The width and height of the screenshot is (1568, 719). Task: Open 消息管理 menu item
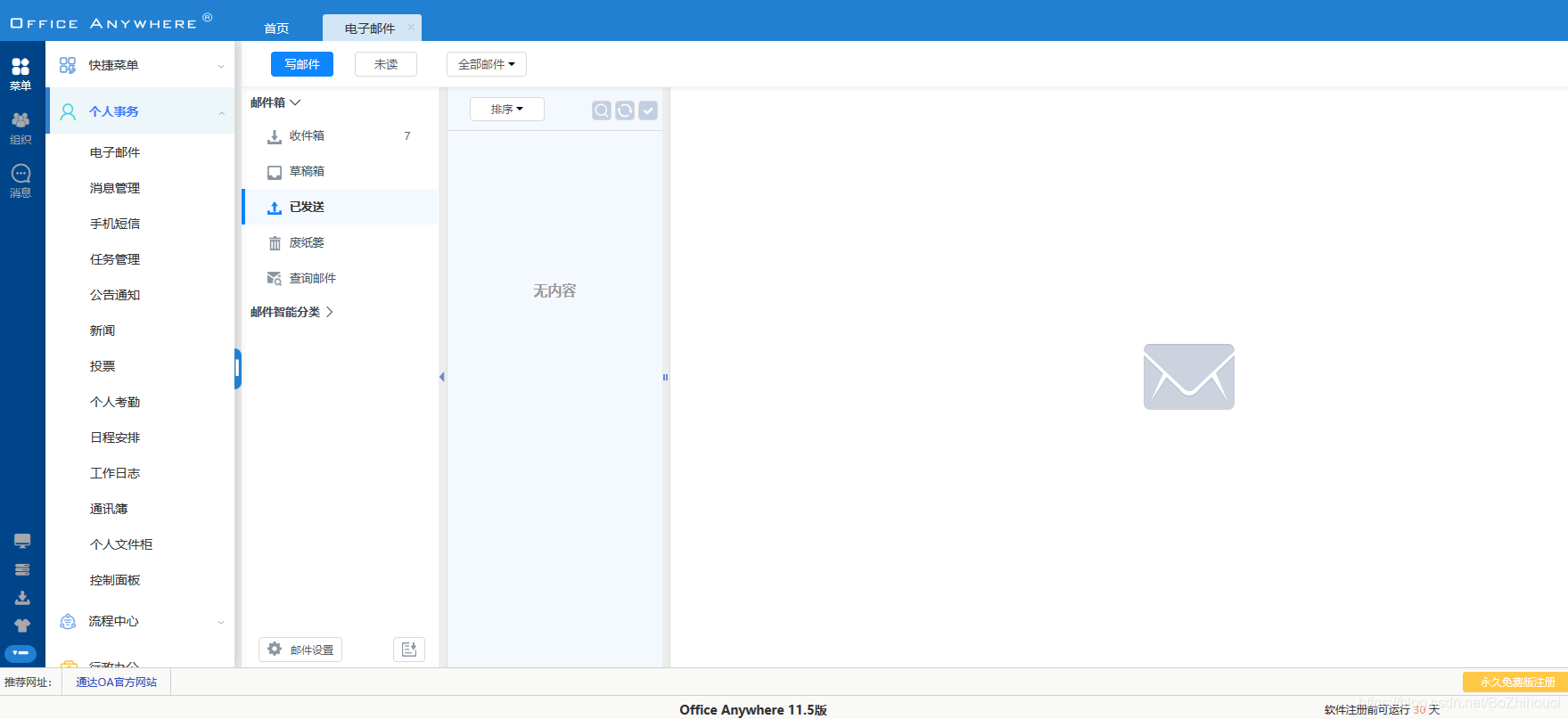[x=115, y=188]
